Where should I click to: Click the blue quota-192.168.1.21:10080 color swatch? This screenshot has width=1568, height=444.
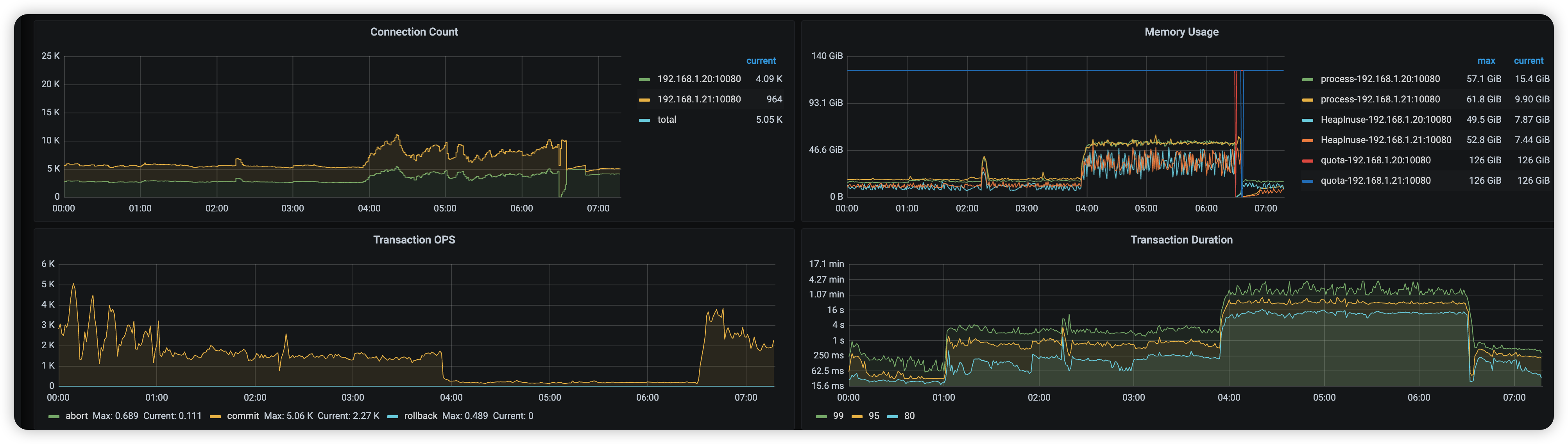[x=1307, y=181]
